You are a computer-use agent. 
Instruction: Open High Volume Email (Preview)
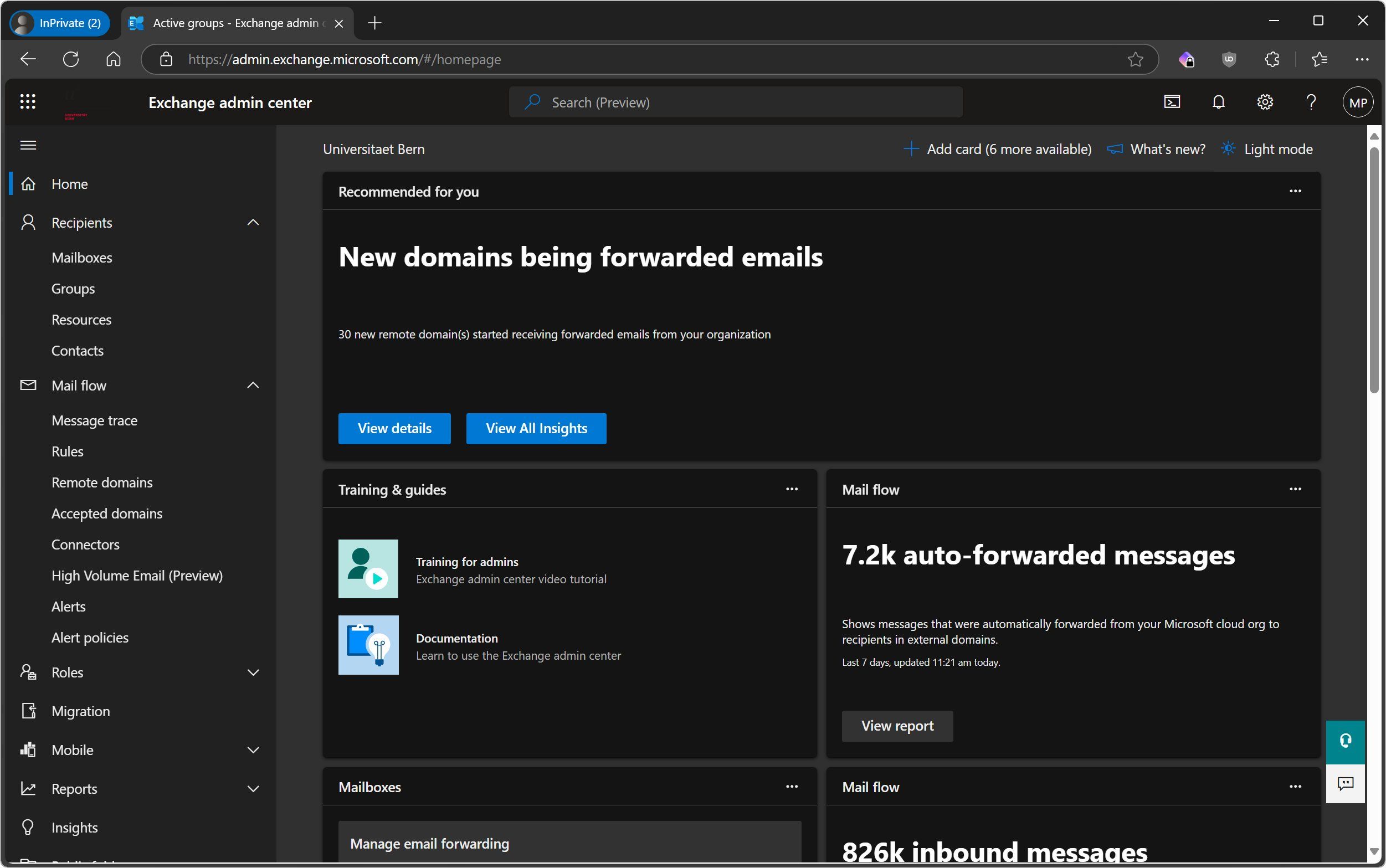pyautogui.click(x=137, y=576)
